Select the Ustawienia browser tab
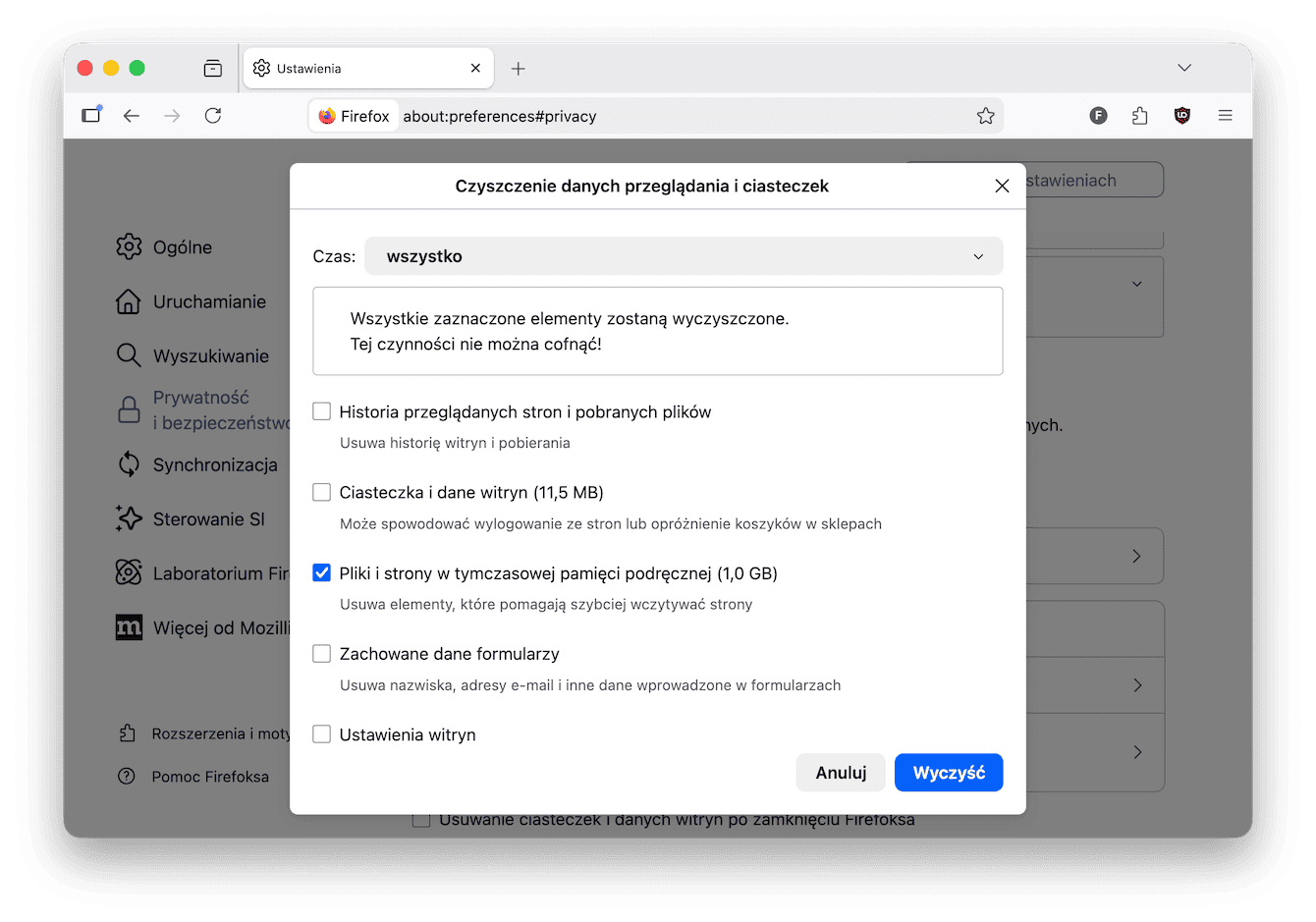This screenshot has height=922, width=1316. pyautogui.click(x=368, y=68)
